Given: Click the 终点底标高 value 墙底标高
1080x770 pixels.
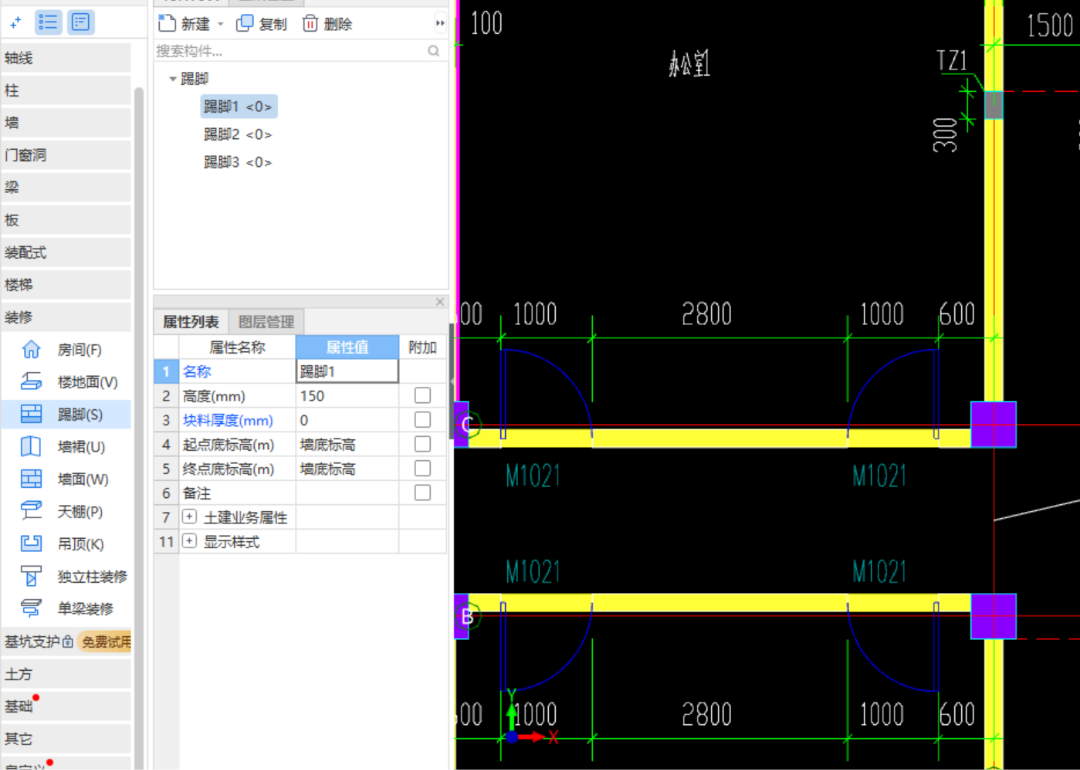Looking at the screenshot, I should (x=347, y=468).
